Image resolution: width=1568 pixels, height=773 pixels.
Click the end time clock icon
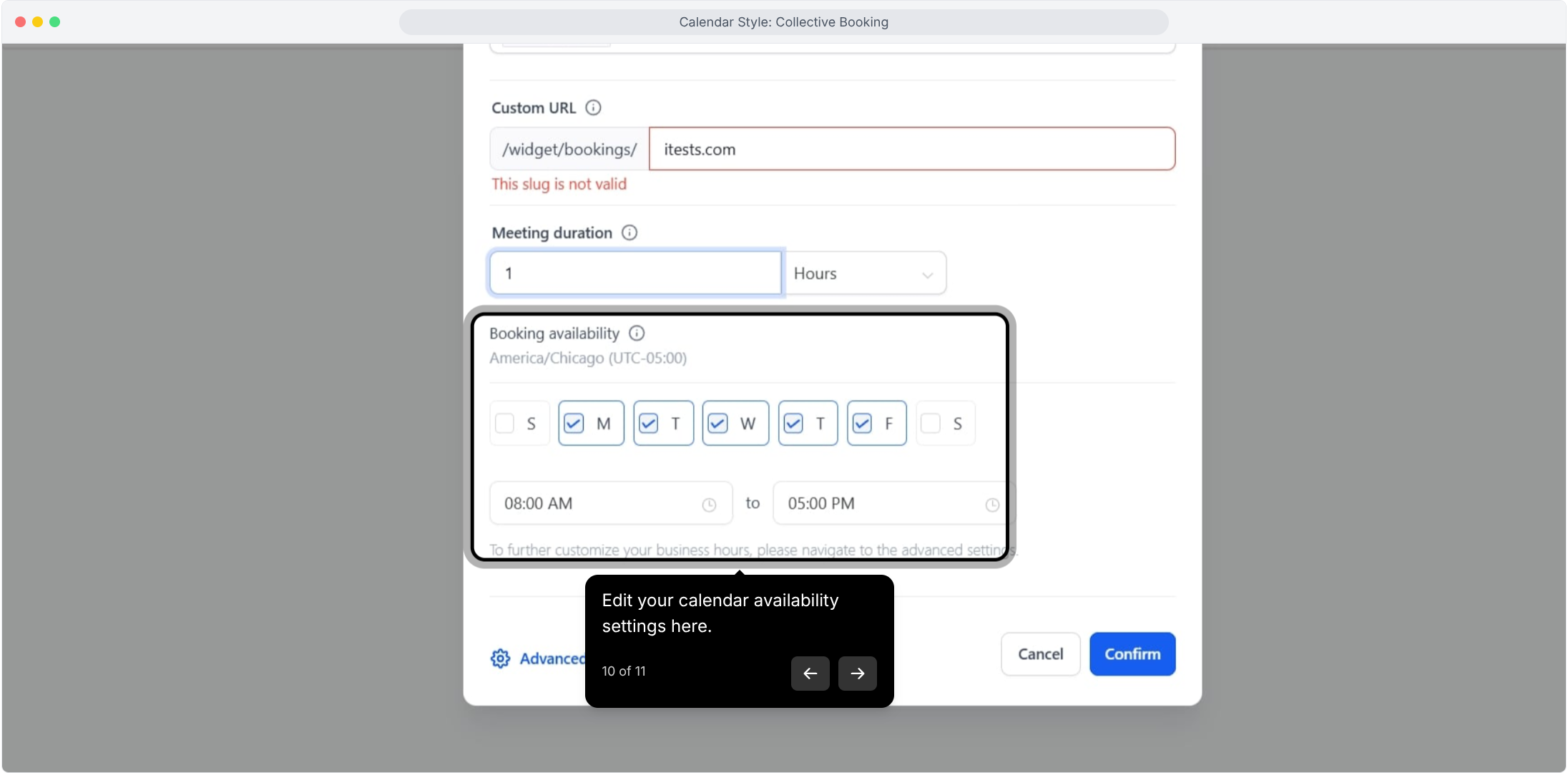[992, 505]
